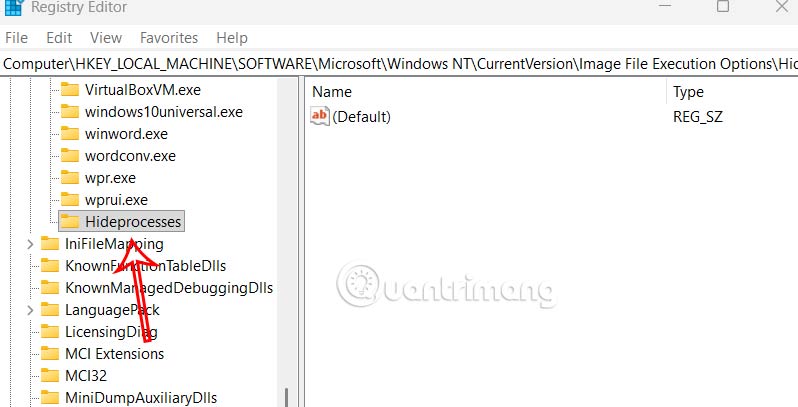
Task: Click the IniFileMapping folder icon
Action: click(50, 244)
